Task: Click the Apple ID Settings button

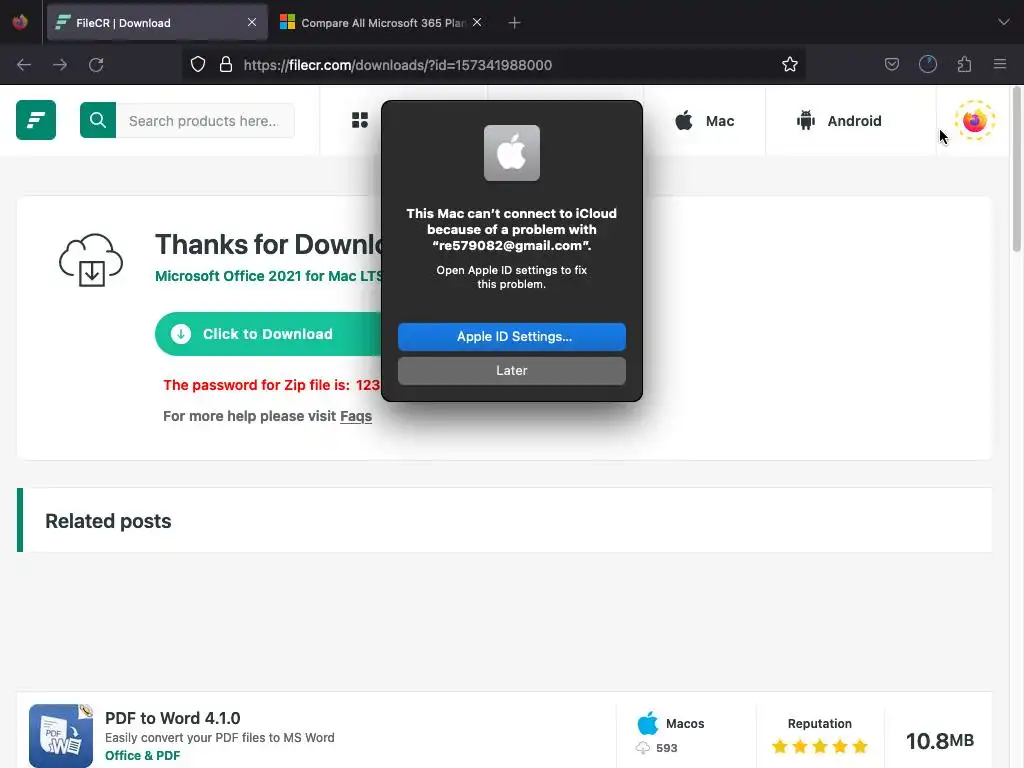Action: coord(512,337)
